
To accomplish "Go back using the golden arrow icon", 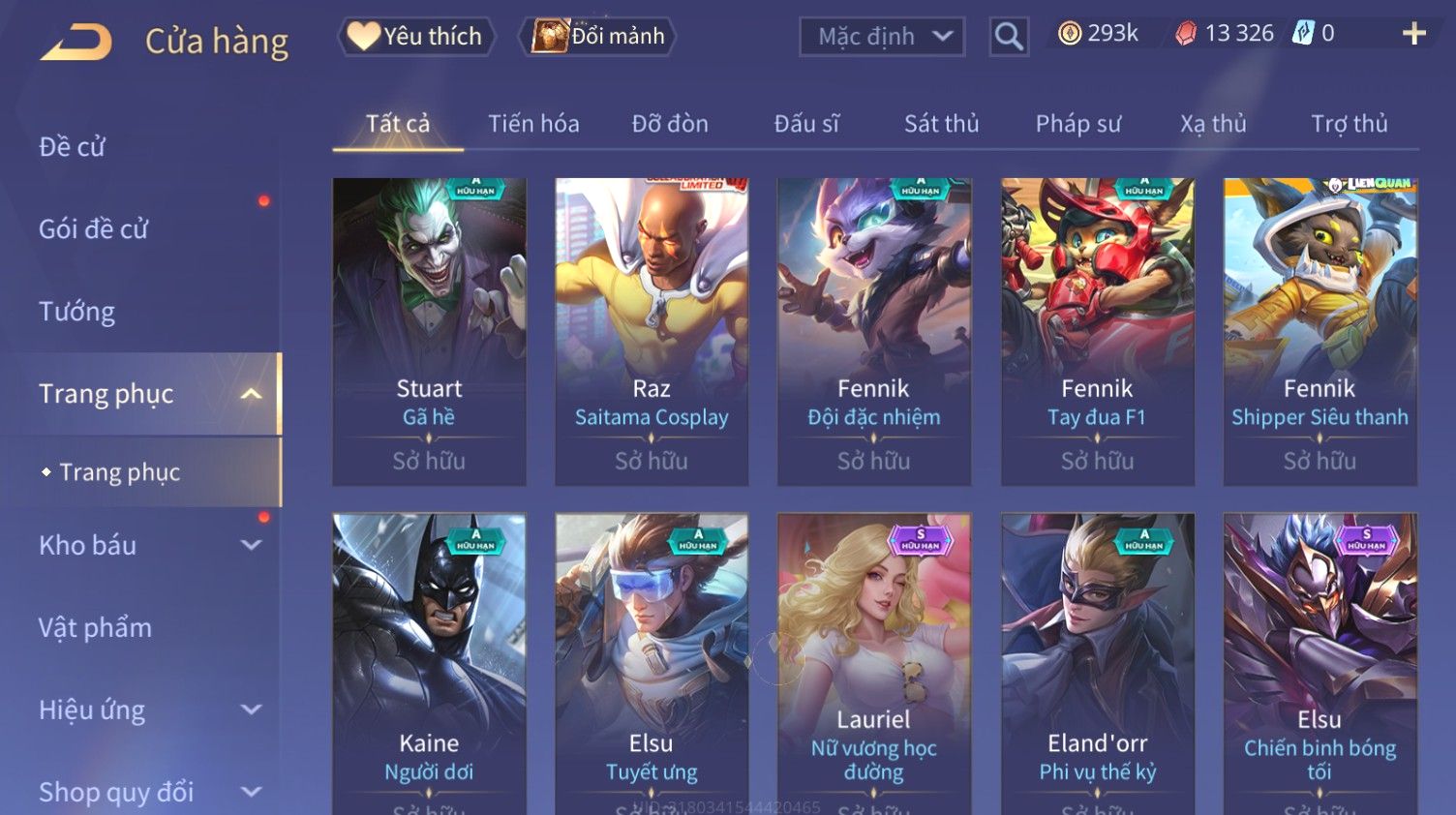I will 76,43.
